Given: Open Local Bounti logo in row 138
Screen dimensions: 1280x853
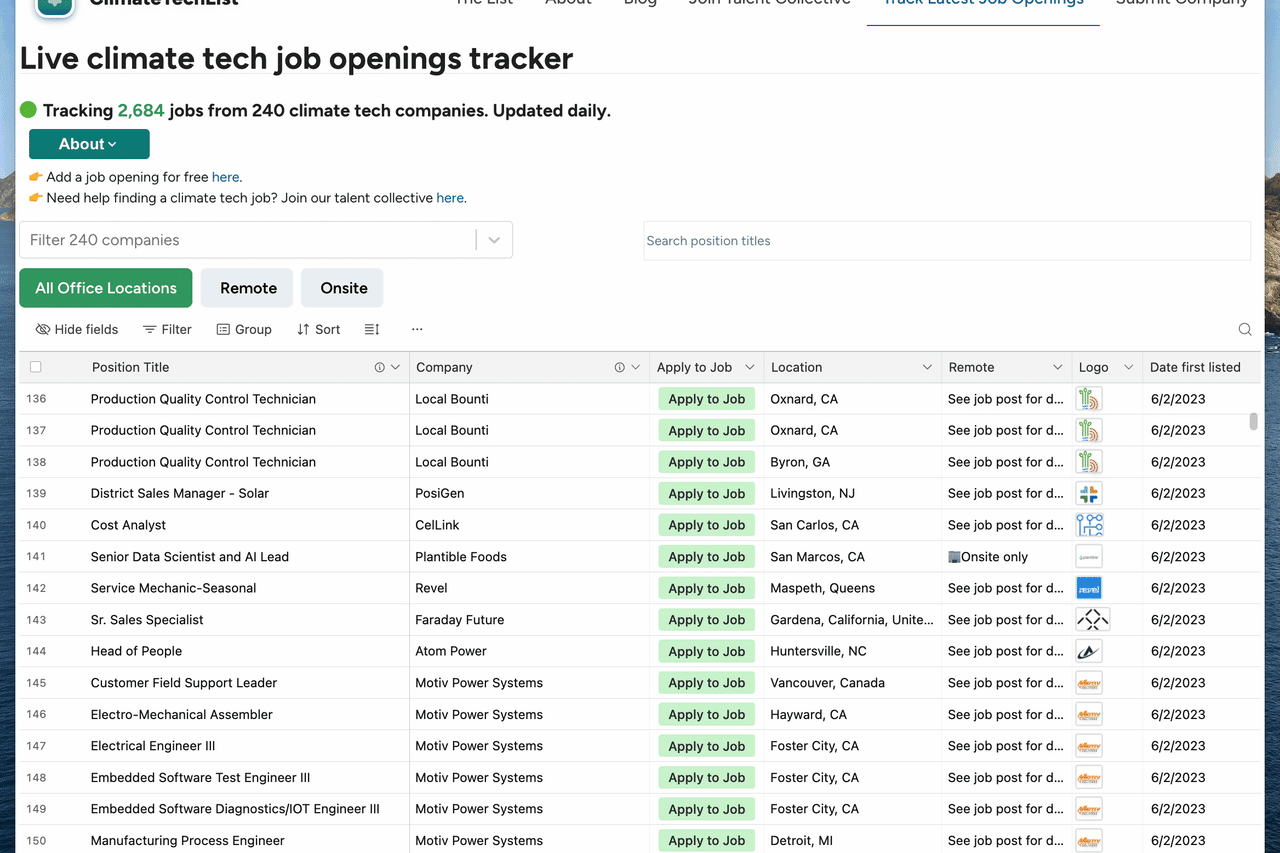Looking at the screenshot, I should click(x=1089, y=462).
